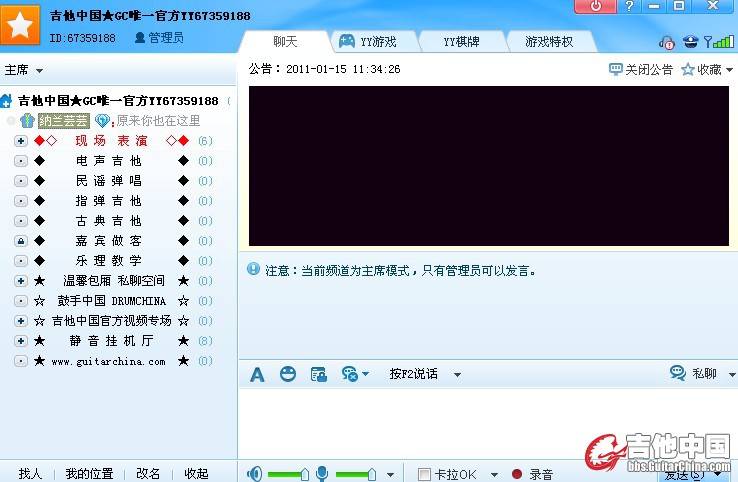Select user 納兰芸芸 in the list
The width and height of the screenshot is (738, 482).
64,121
